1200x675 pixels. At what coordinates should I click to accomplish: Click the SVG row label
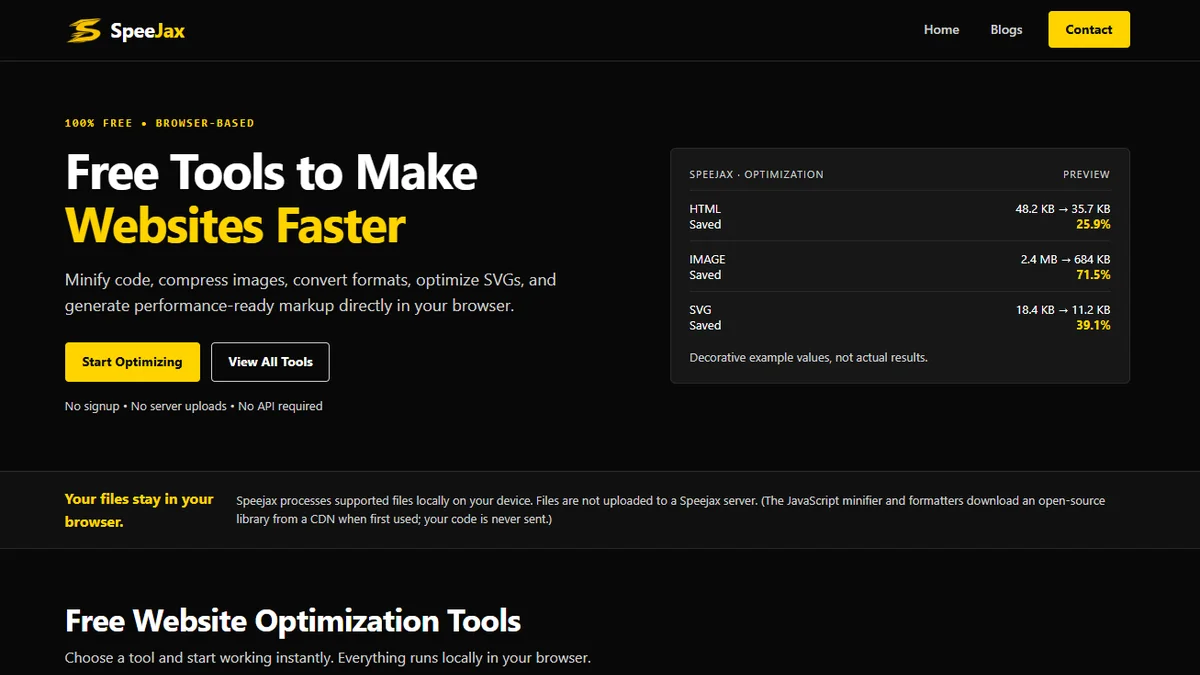[x=700, y=310]
